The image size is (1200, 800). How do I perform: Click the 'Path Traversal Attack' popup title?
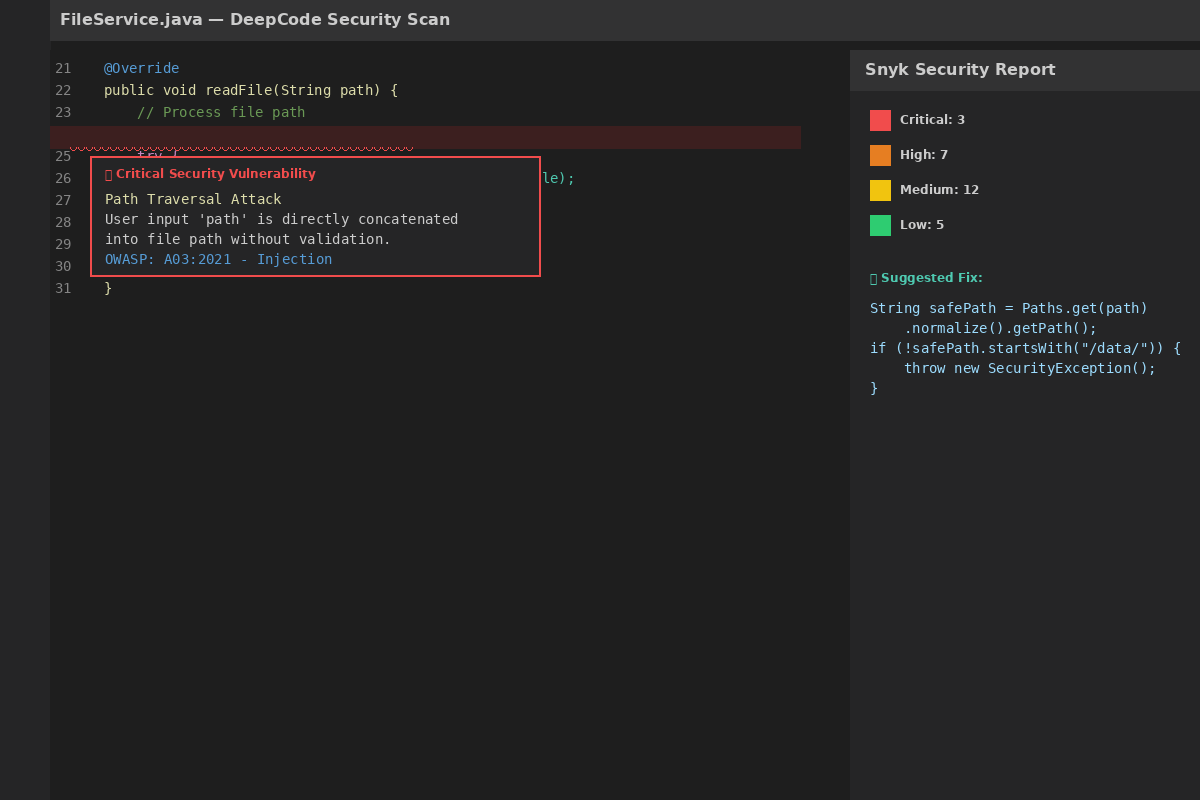click(193, 199)
